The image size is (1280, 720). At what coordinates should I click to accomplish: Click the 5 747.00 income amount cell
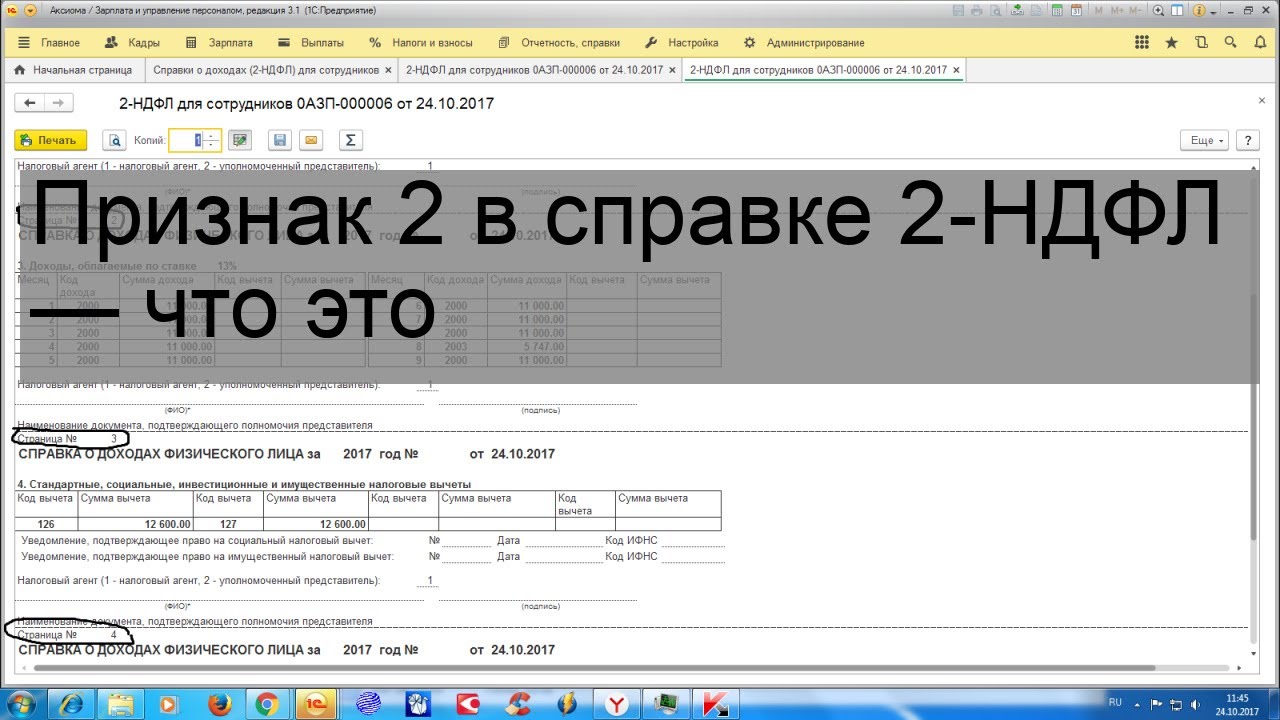point(527,347)
